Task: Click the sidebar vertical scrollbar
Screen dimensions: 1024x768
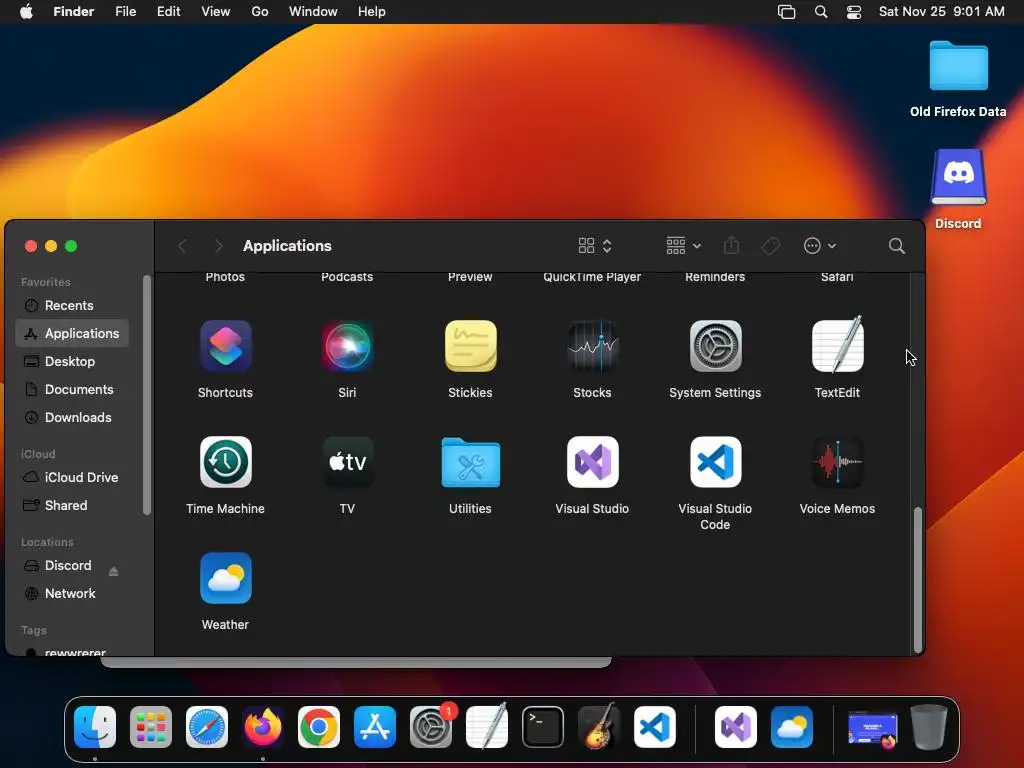Action: 147,395
